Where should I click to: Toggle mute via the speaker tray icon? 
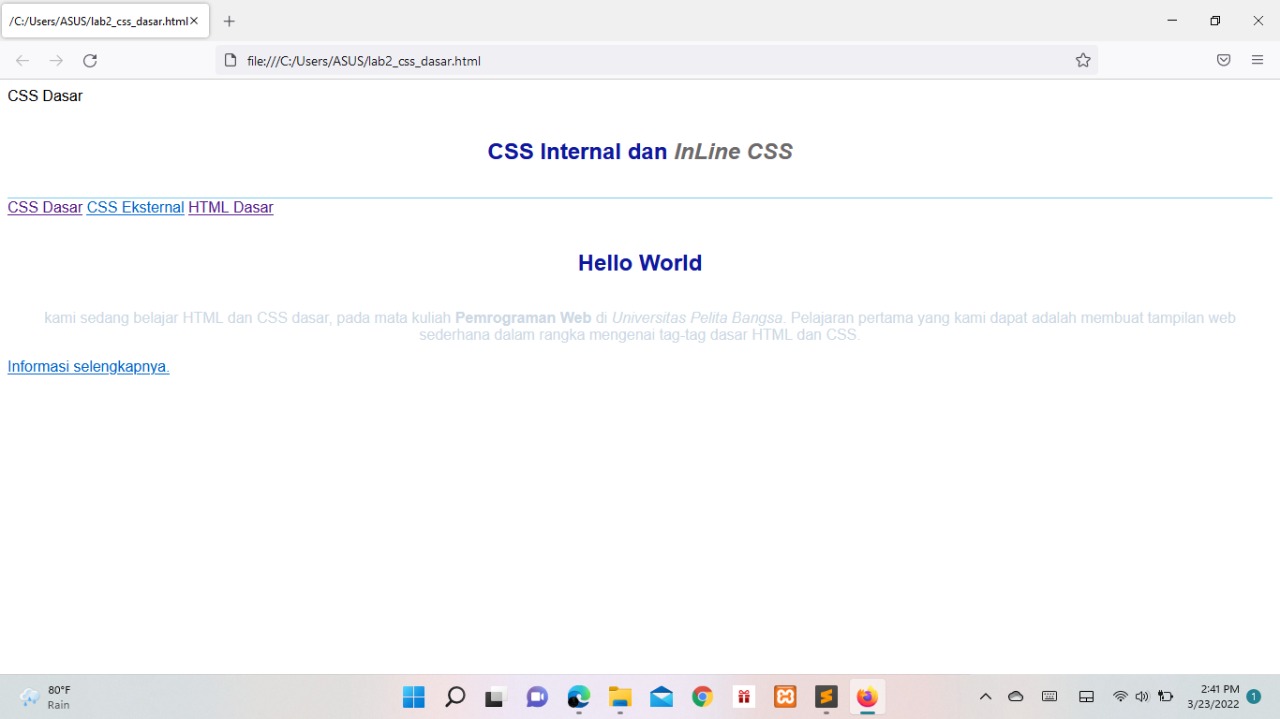pyautogui.click(x=1142, y=696)
